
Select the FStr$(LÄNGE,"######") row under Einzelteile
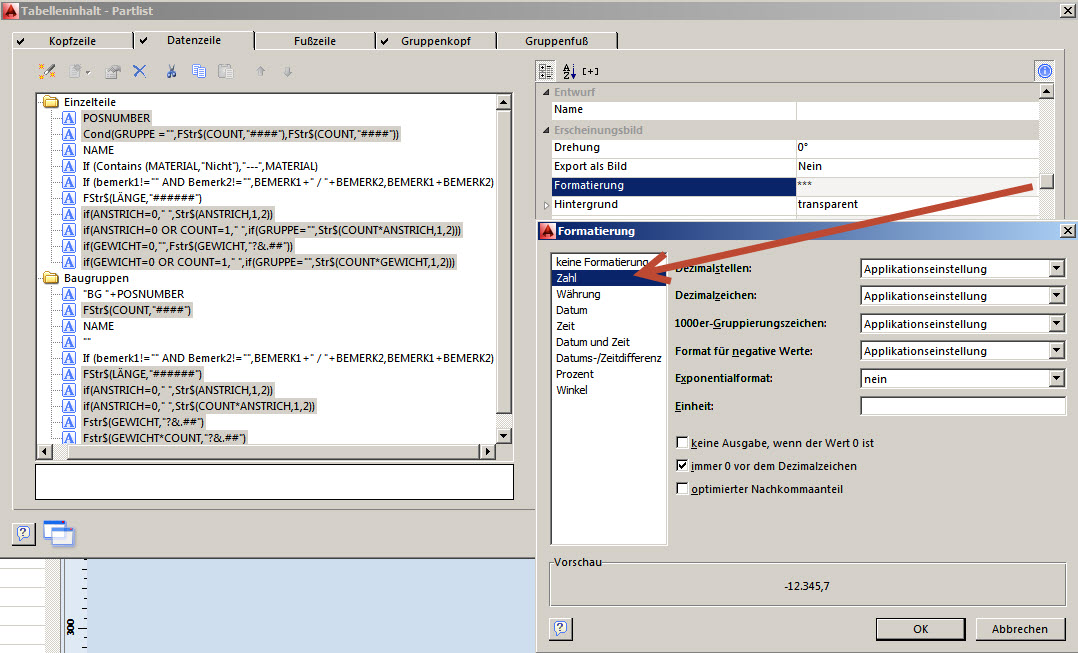pyautogui.click(x=142, y=198)
